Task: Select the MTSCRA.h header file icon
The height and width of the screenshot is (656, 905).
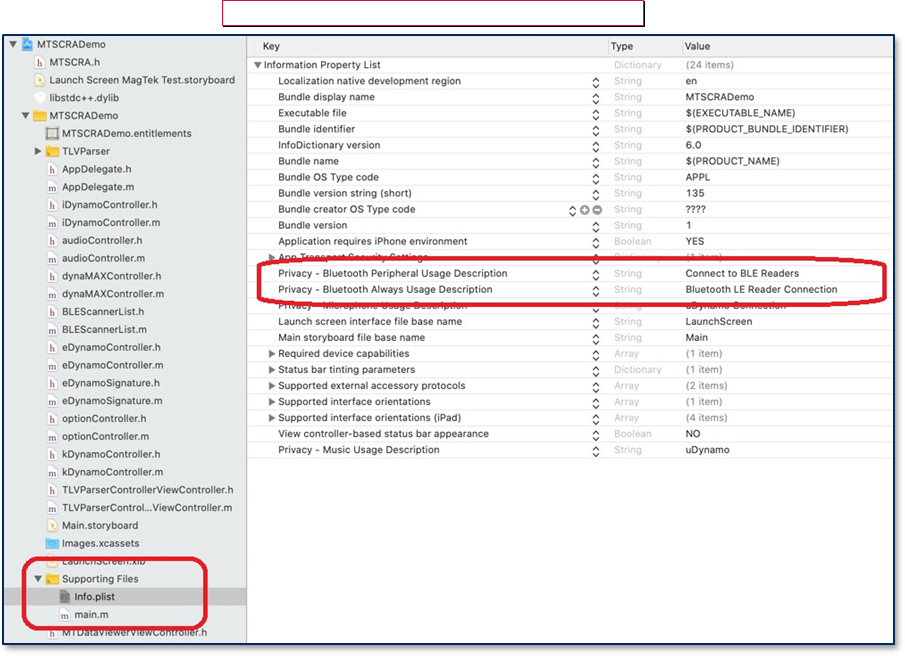Action: click(39, 62)
